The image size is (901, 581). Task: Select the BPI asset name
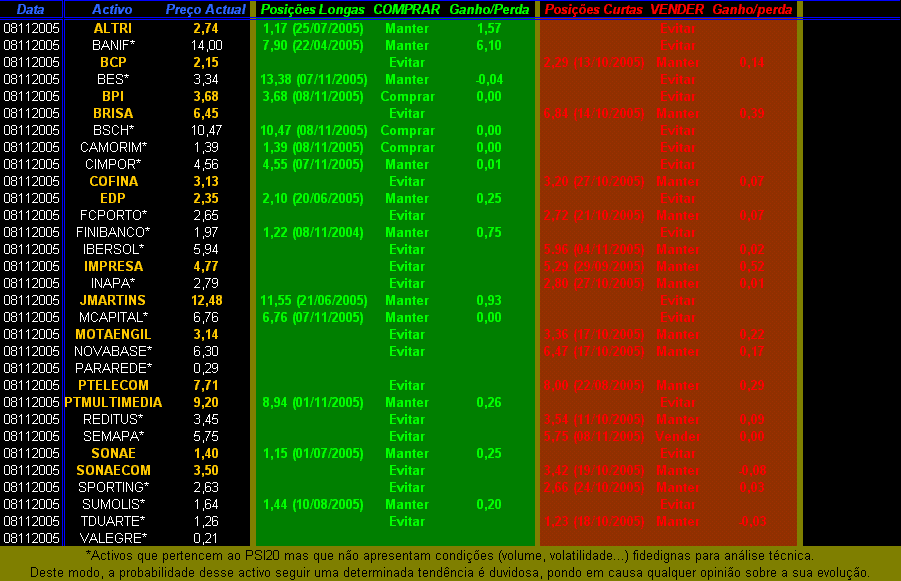pyautogui.click(x=113, y=96)
